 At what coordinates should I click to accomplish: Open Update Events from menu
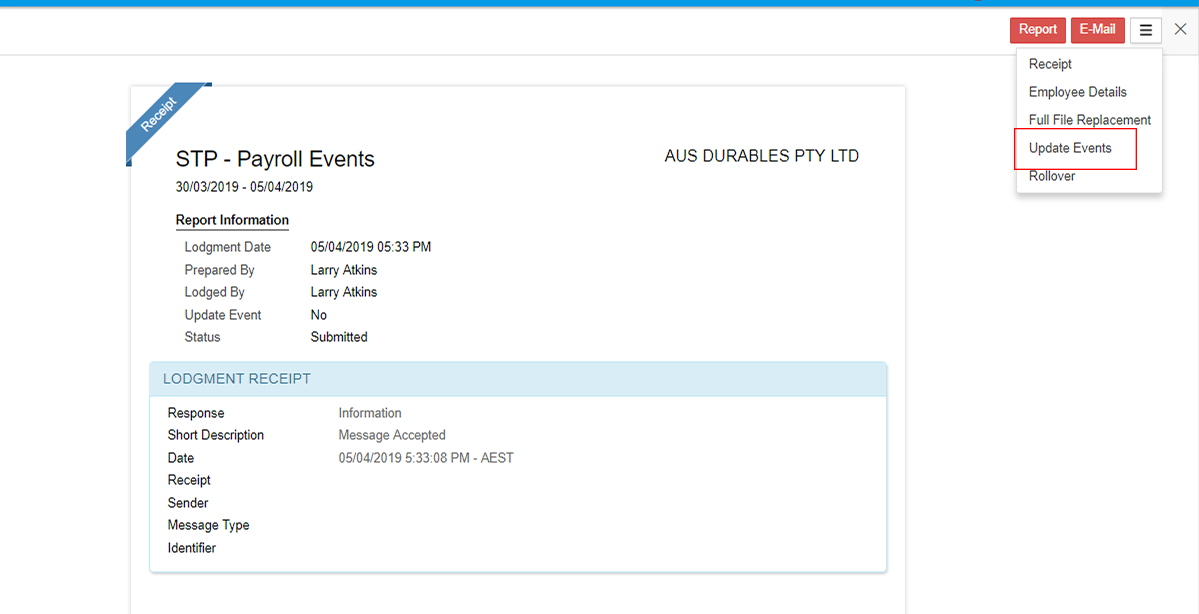click(1070, 148)
